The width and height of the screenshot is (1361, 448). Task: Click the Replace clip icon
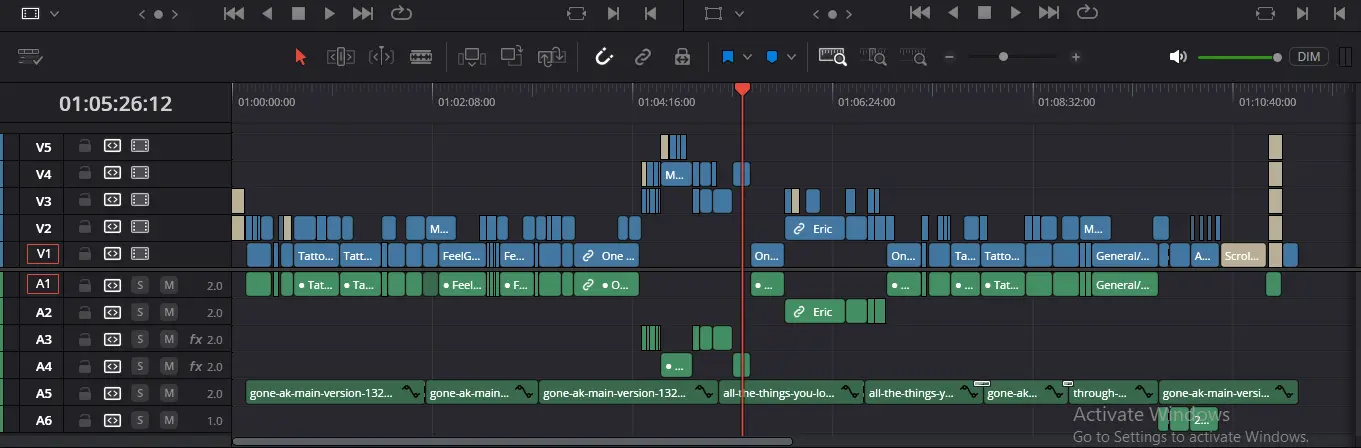(x=552, y=57)
